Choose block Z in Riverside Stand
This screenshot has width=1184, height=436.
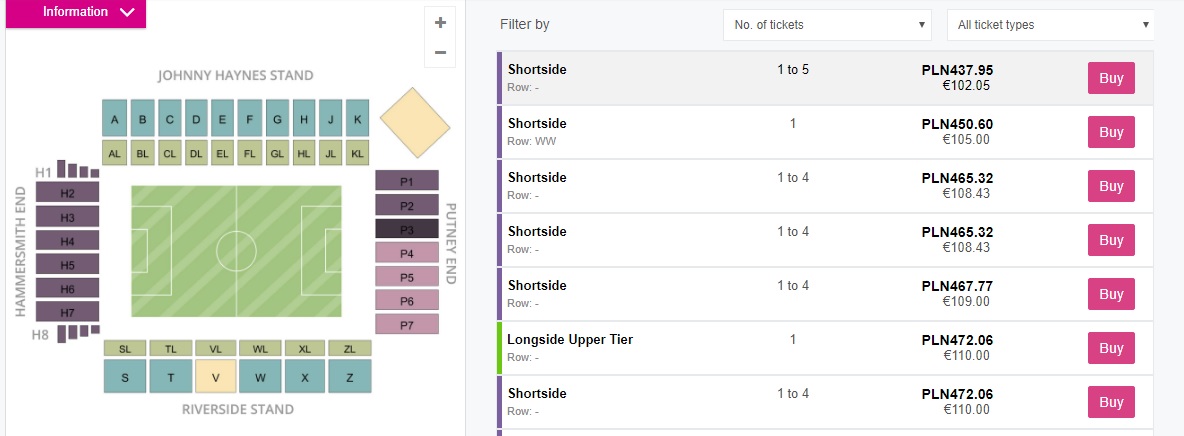click(349, 377)
